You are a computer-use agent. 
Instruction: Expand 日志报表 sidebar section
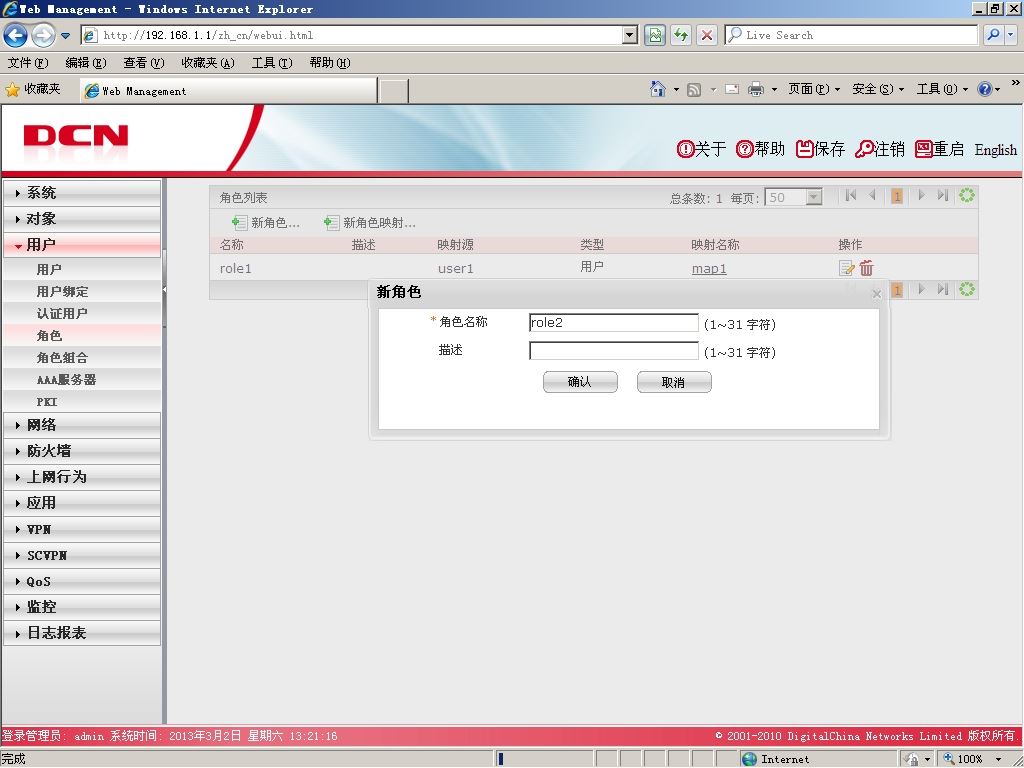point(82,633)
